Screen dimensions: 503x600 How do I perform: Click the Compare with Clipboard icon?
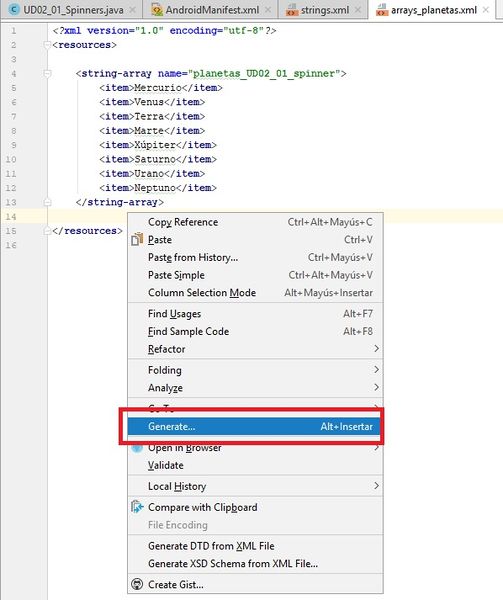pyautogui.click(x=137, y=507)
